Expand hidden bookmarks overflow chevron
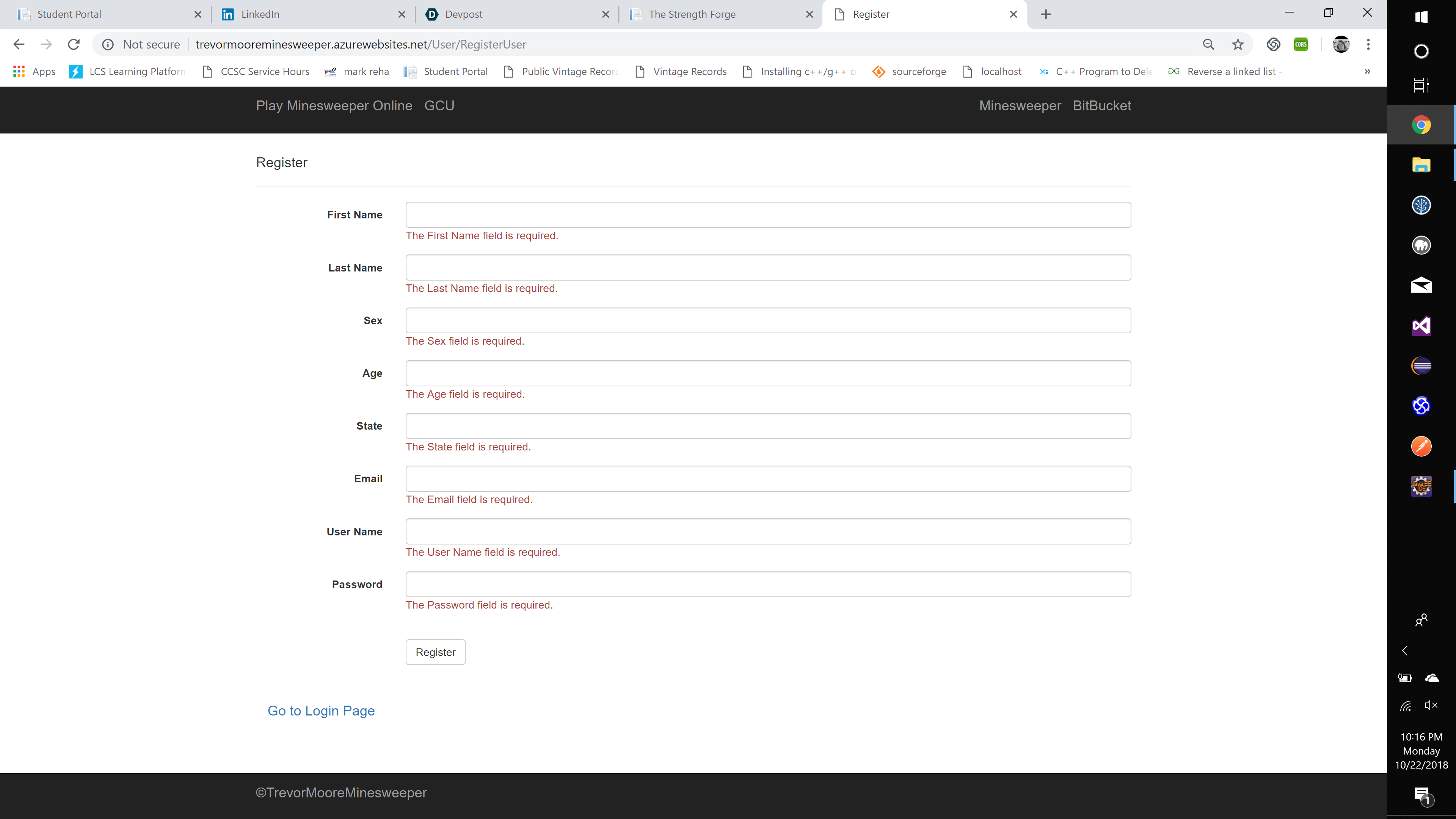 [1367, 71]
